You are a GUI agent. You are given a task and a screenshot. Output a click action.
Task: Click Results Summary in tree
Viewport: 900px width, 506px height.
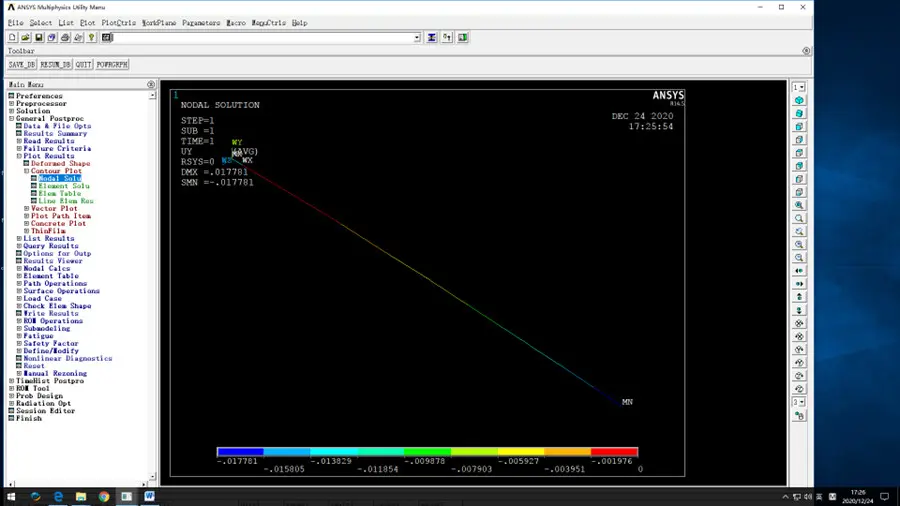pyautogui.click(x=55, y=134)
